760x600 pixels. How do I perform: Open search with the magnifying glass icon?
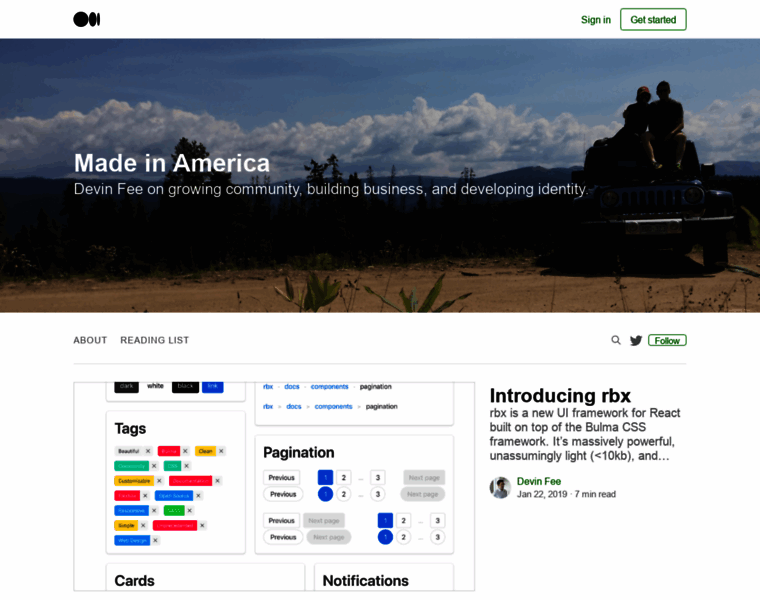(x=616, y=340)
